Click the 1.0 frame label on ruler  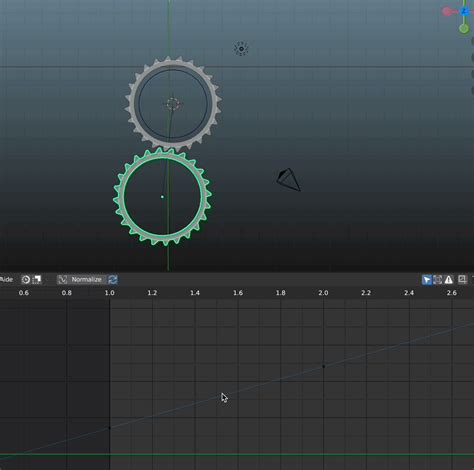click(x=109, y=293)
